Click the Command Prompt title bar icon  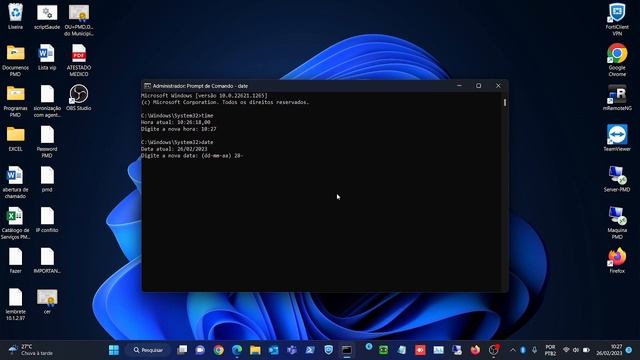(147, 86)
